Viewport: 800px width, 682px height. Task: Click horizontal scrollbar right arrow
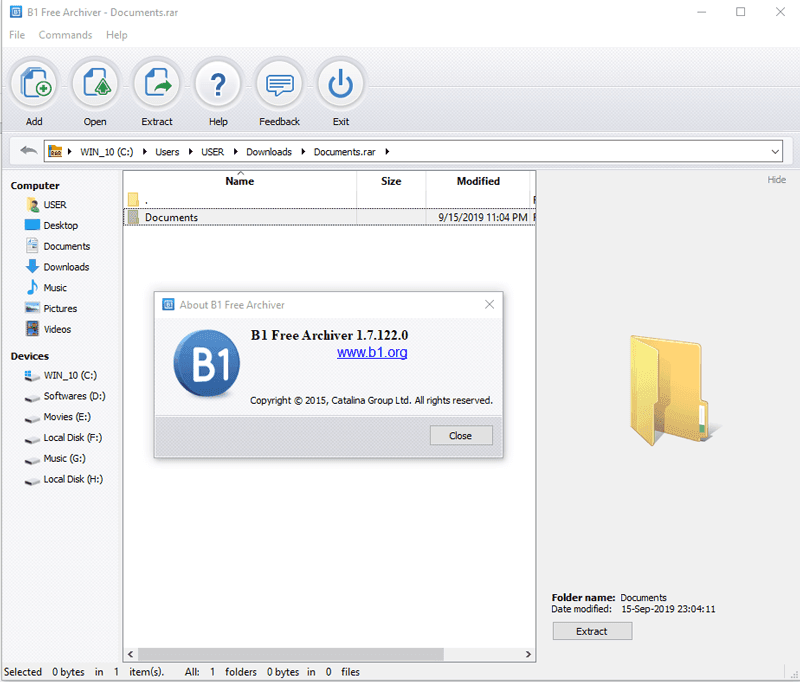(x=528, y=654)
